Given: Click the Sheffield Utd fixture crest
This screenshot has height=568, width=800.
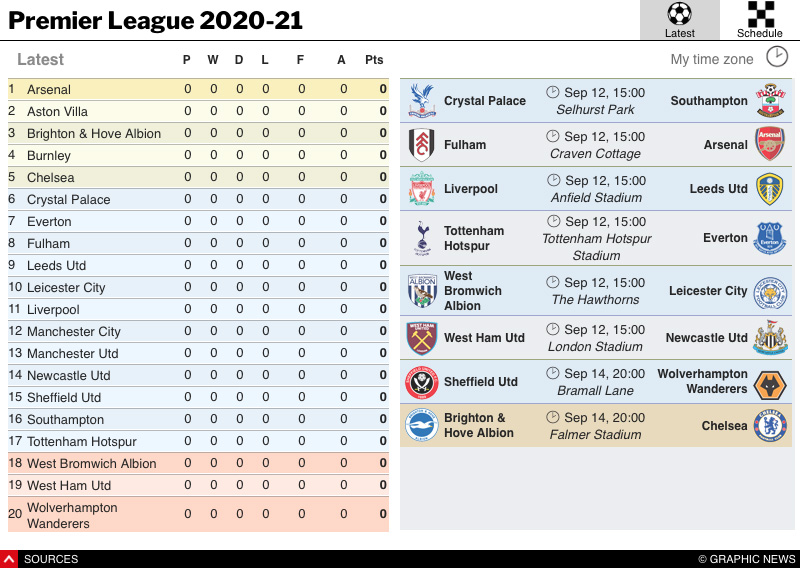Looking at the screenshot, I should point(422,382).
